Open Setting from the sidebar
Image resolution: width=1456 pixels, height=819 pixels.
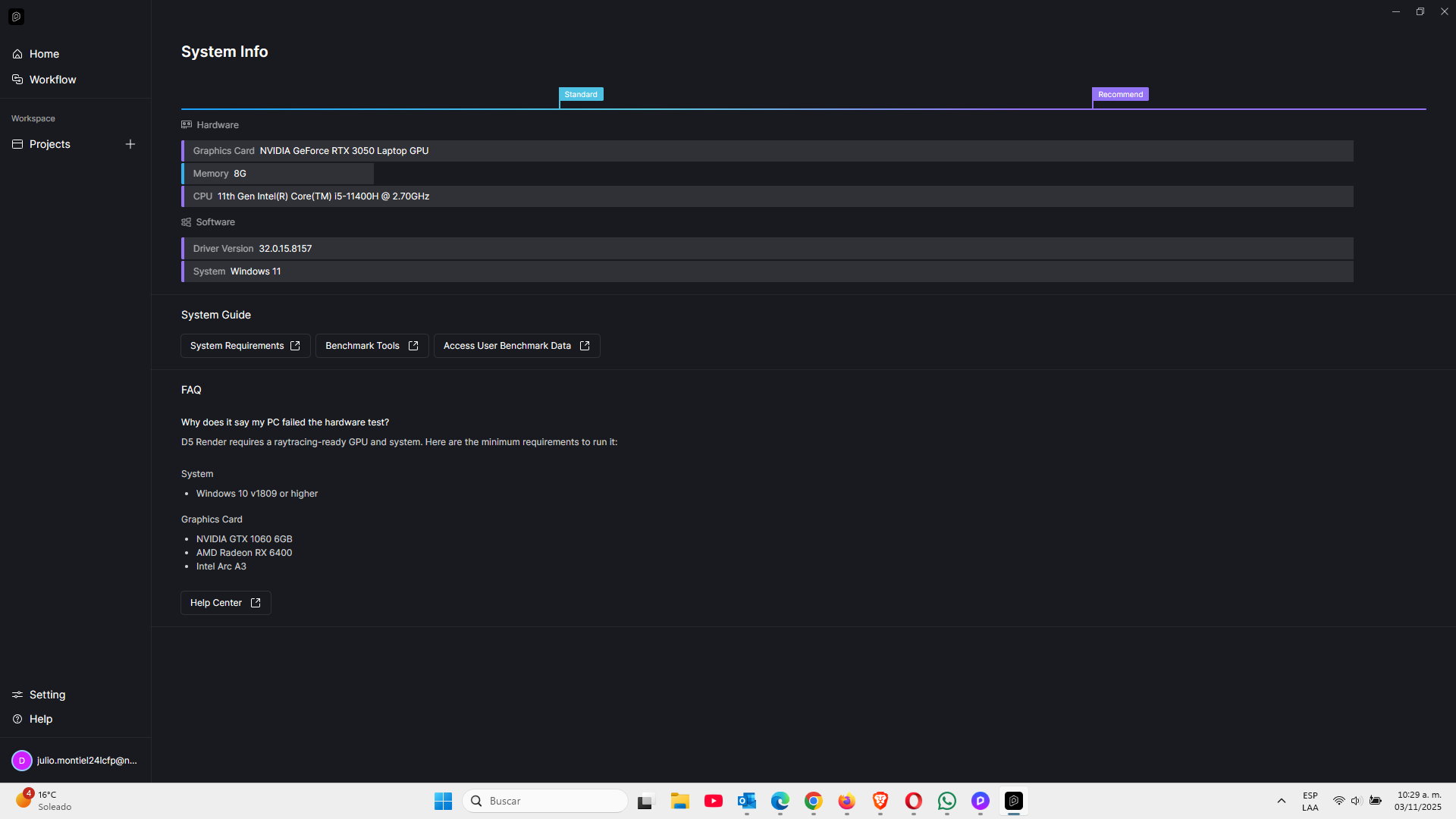pos(46,695)
